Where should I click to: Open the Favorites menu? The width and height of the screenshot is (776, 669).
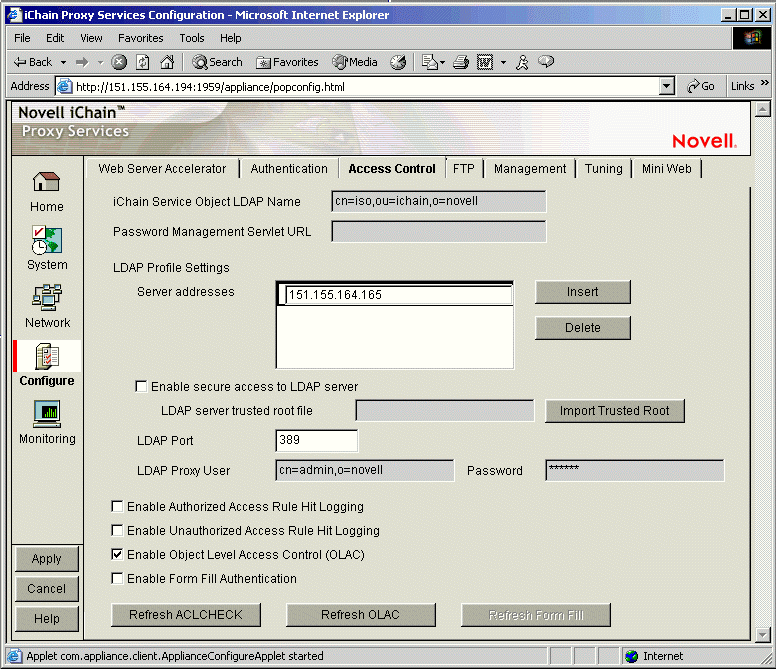[140, 38]
